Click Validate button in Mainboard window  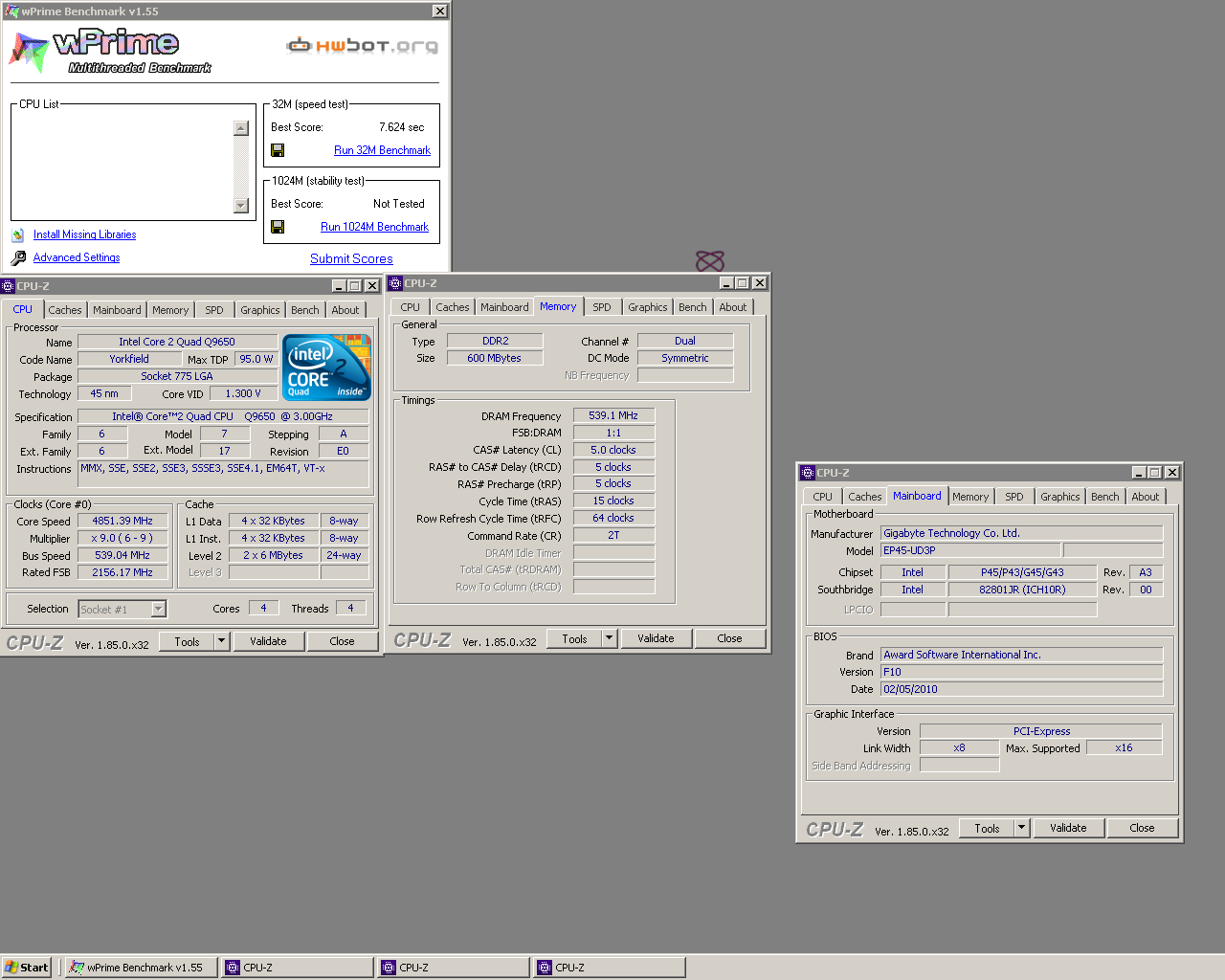pos(1068,828)
